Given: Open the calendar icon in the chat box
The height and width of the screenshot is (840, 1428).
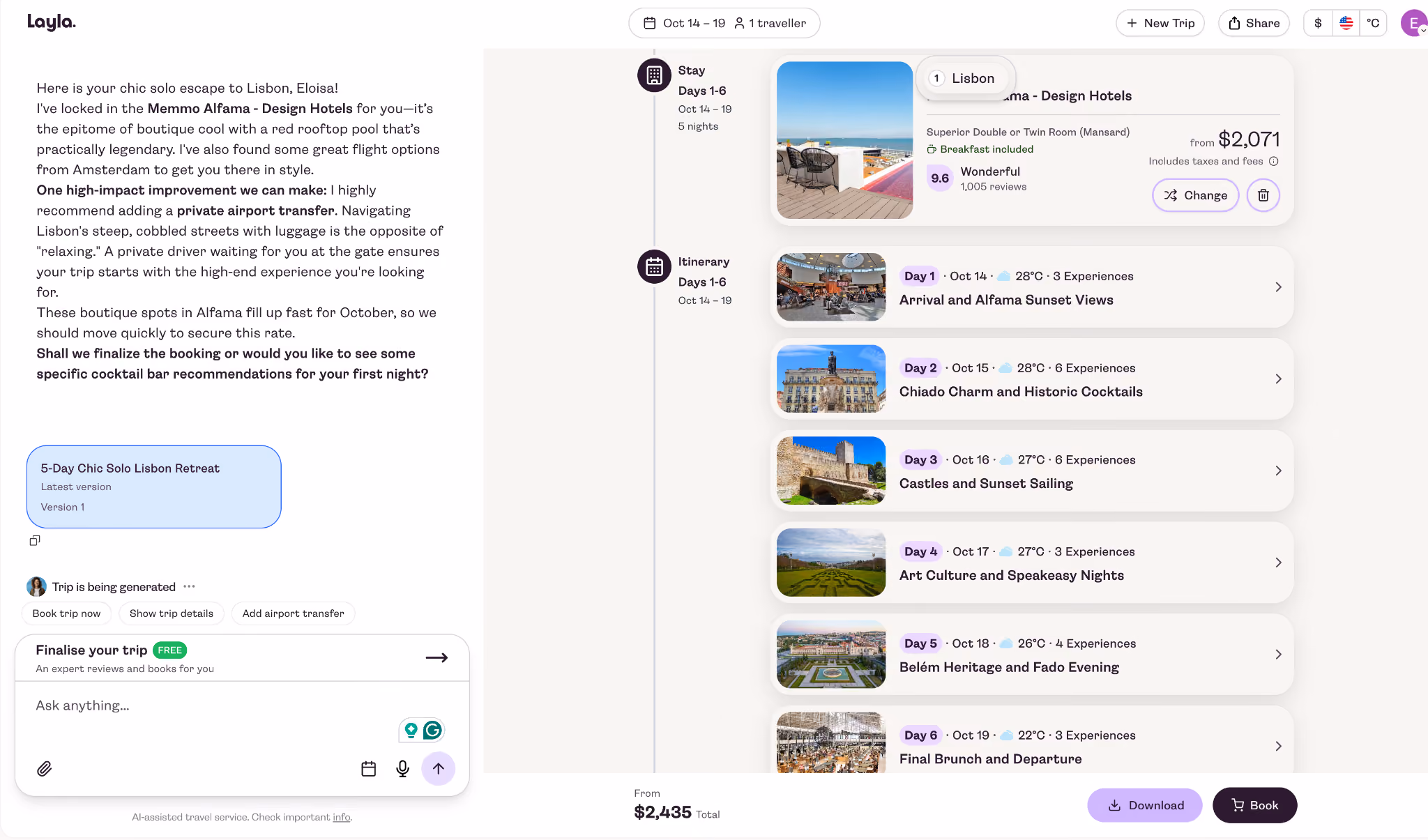Looking at the screenshot, I should click(369, 769).
